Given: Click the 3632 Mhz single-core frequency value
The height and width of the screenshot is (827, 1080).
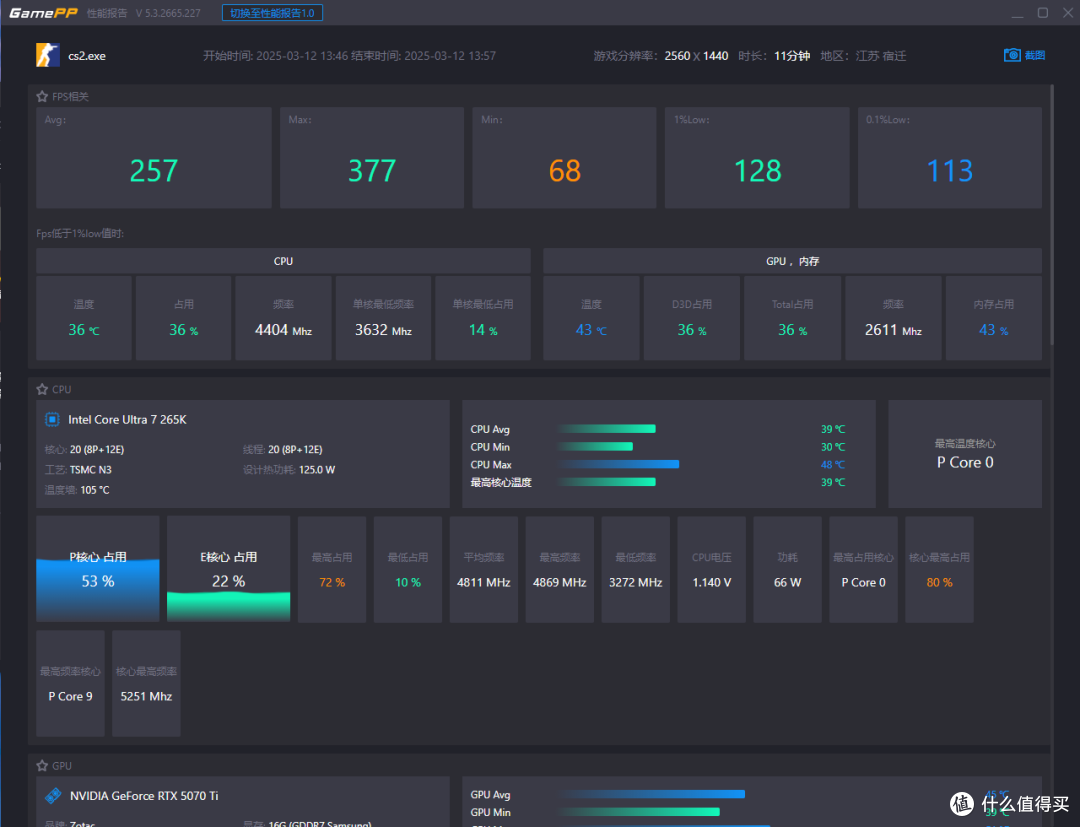Looking at the screenshot, I should click(x=383, y=330).
